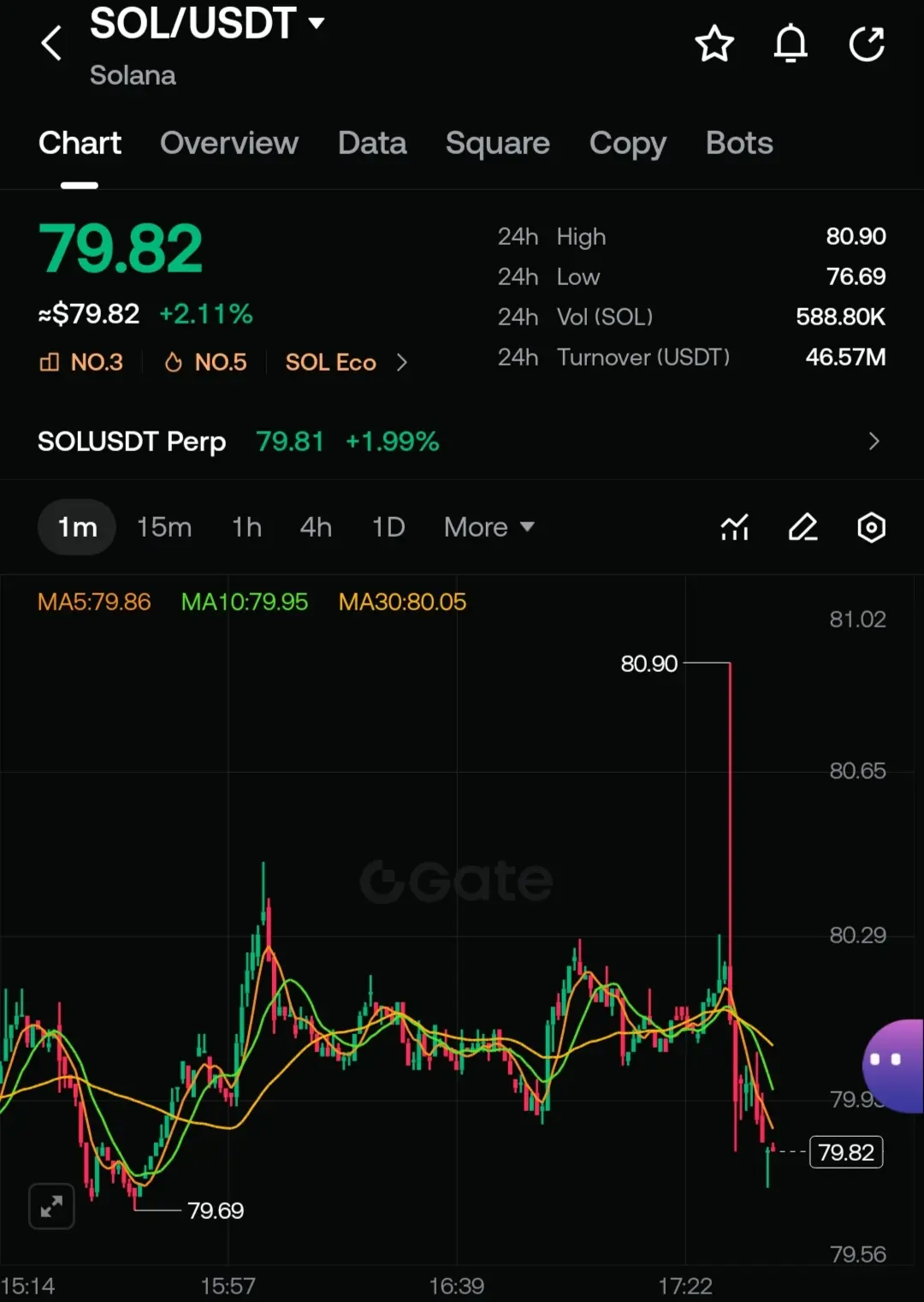Image resolution: width=924 pixels, height=1302 pixels.
Task: Open the NO.5 hot ranking tag
Action: 205,362
